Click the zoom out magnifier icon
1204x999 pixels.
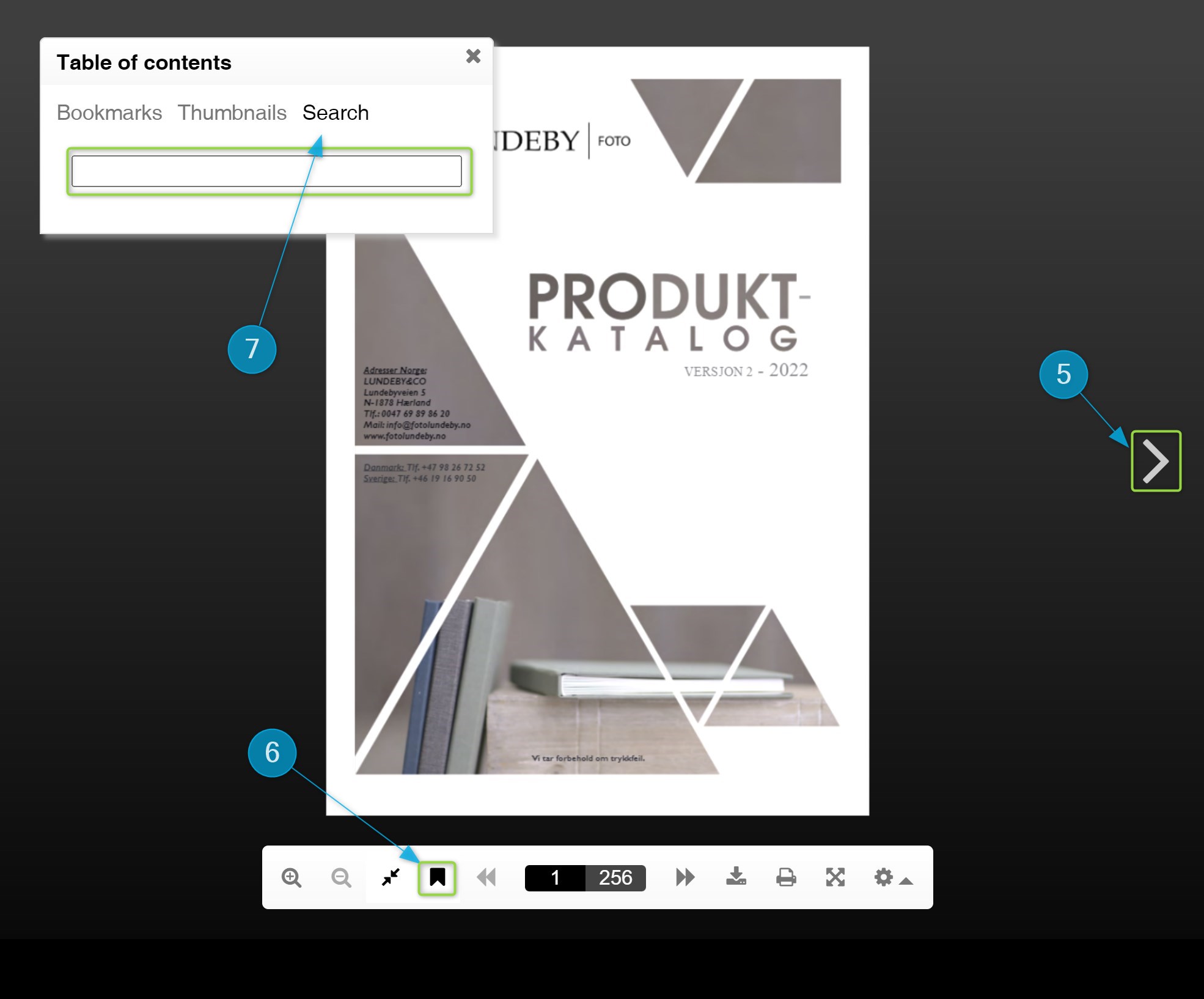coord(341,877)
